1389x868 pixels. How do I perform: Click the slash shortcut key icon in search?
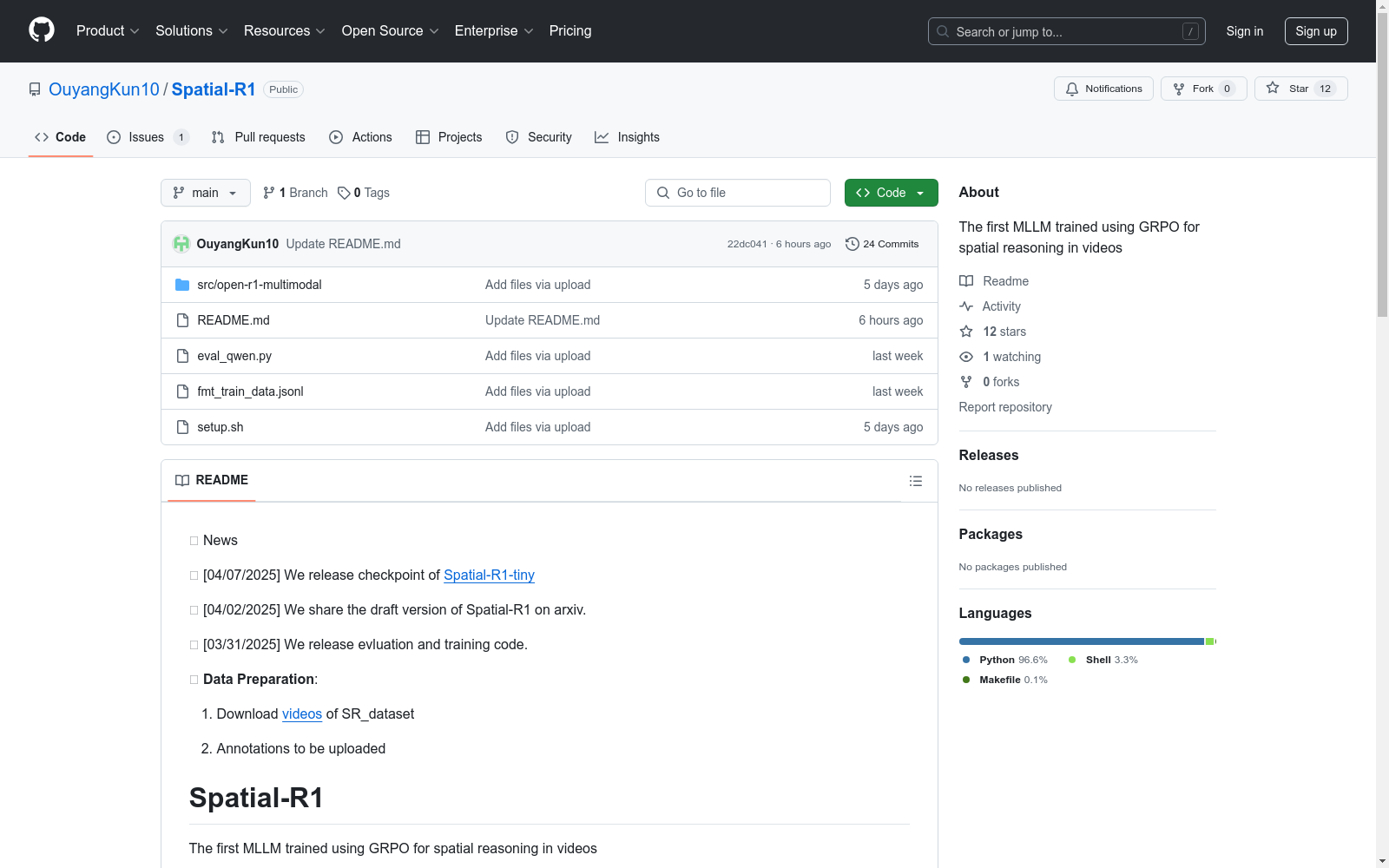coord(1190,31)
